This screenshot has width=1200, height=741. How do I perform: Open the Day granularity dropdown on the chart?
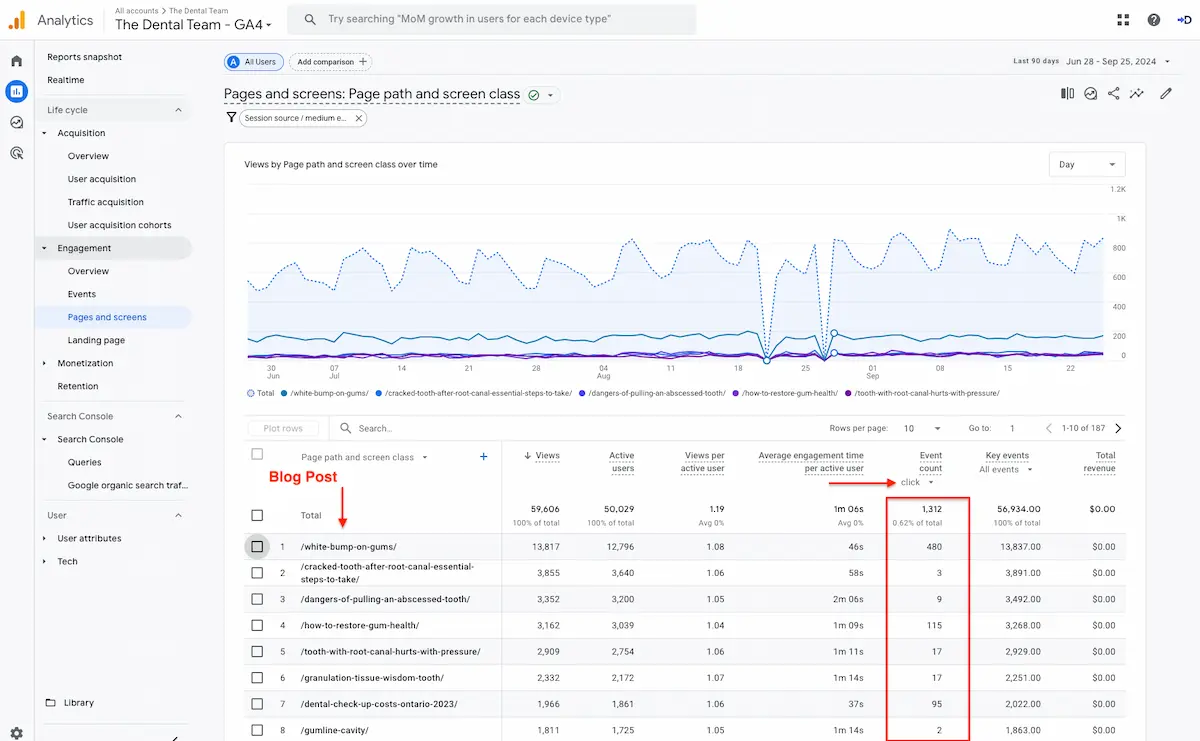pyautogui.click(x=1087, y=163)
